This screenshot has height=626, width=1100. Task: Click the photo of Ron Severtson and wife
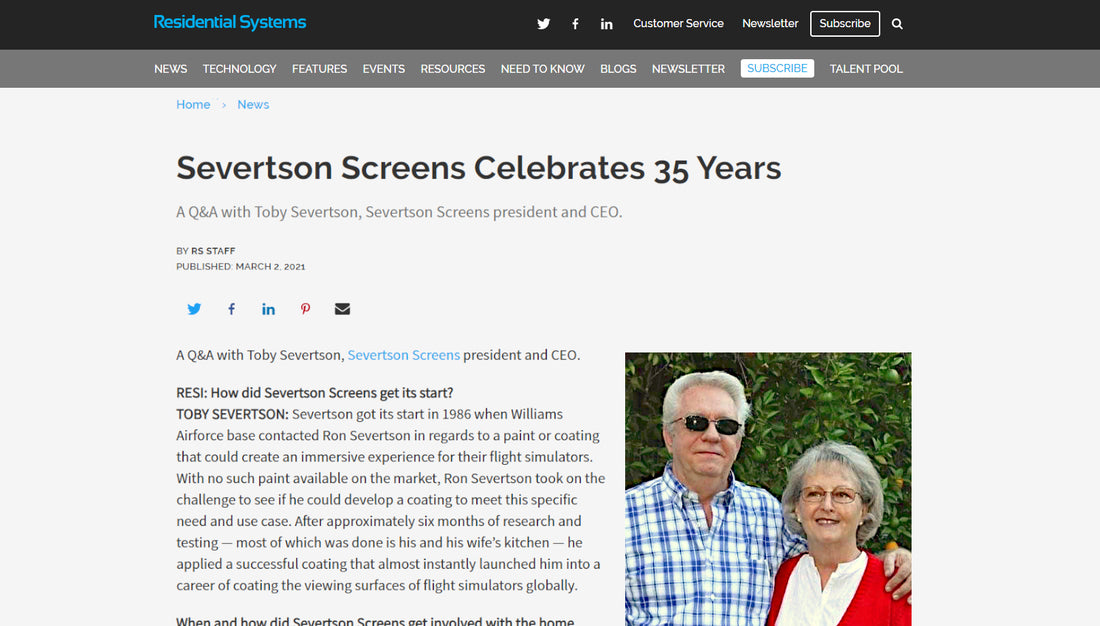pyautogui.click(x=768, y=490)
